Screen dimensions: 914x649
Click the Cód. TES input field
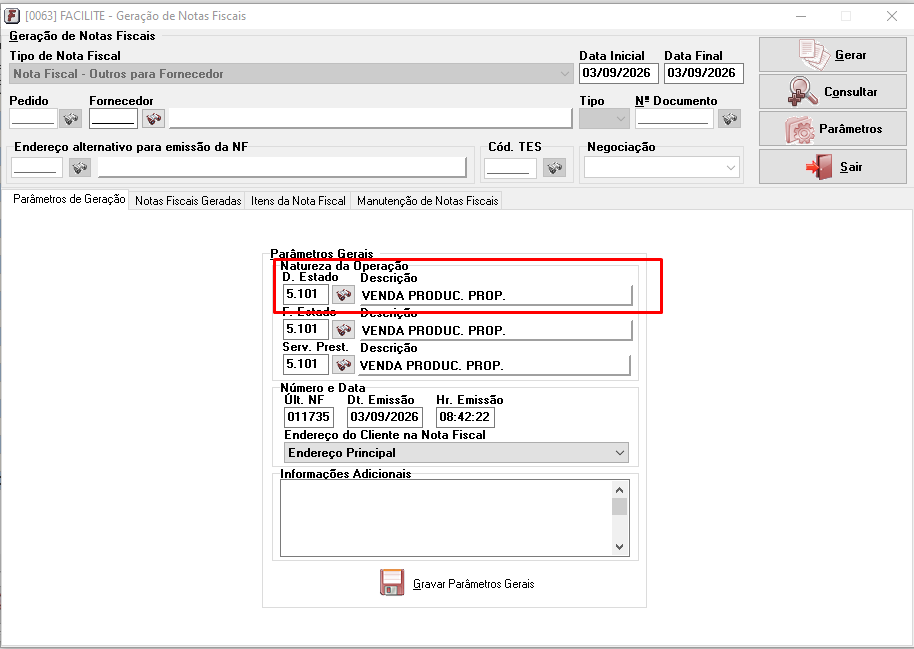coord(511,168)
